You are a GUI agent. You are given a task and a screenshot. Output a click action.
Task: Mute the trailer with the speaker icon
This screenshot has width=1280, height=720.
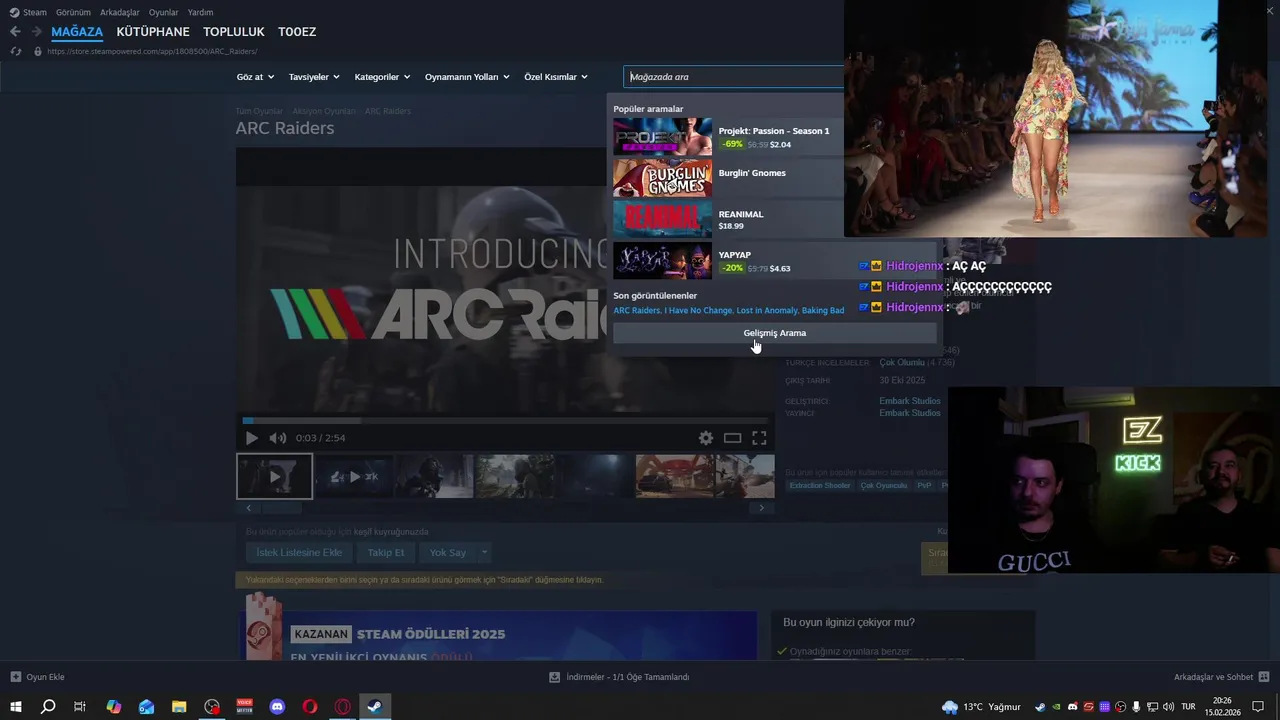pyautogui.click(x=277, y=438)
